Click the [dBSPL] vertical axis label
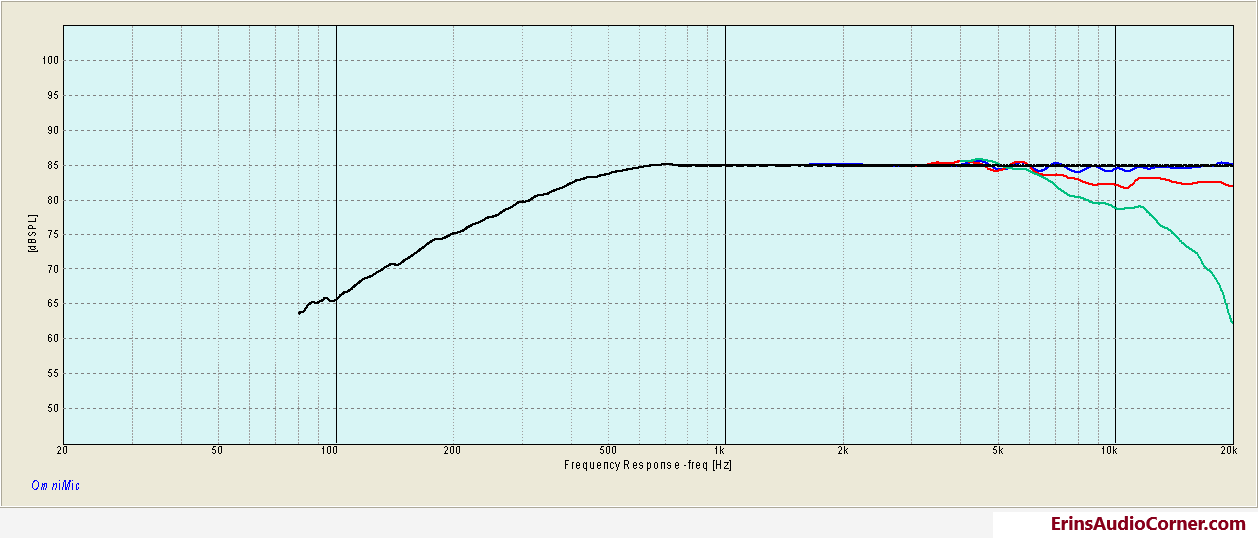Screen dimensions: 1258x538 [x=33, y=235]
